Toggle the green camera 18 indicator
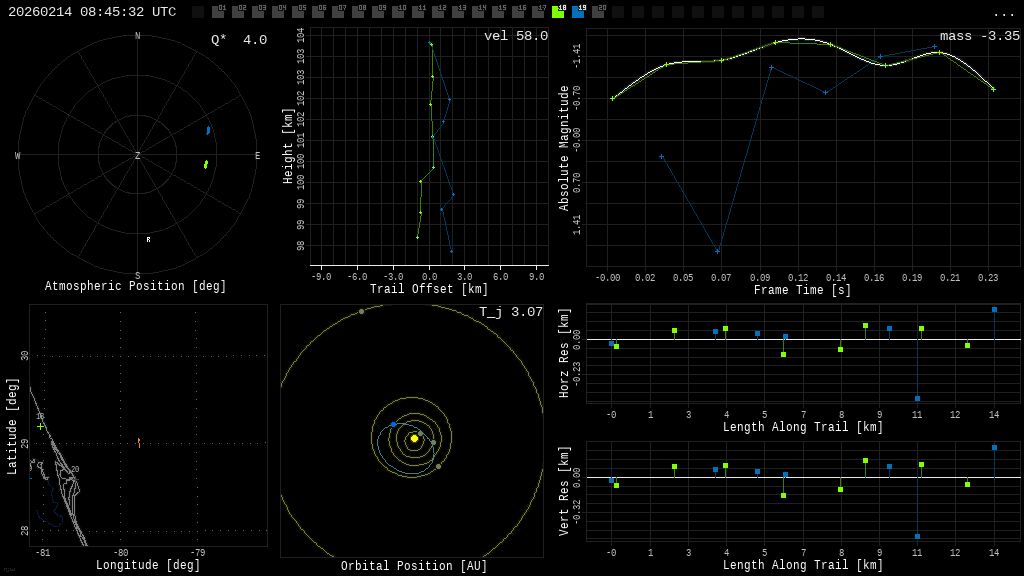The image size is (1024, 576). point(558,12)
